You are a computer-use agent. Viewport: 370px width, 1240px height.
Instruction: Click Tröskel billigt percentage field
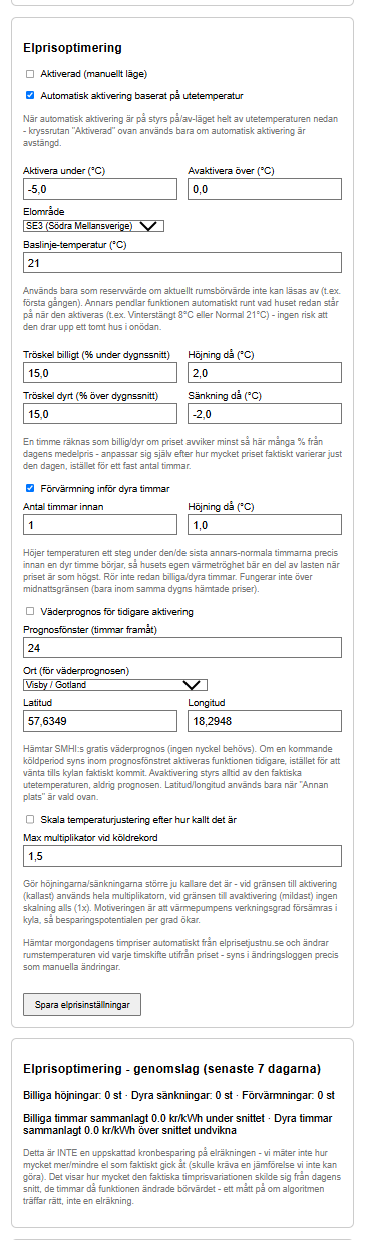pyautogui.click(x=100, y=372)
